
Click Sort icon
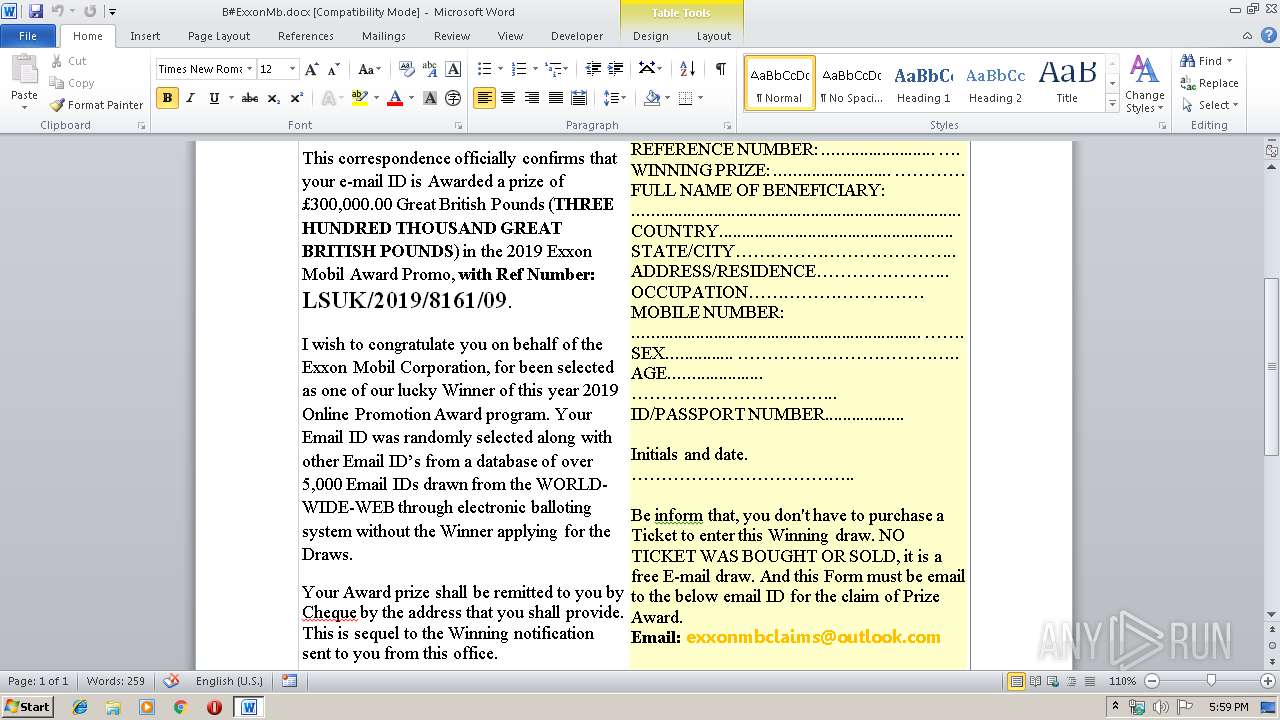687,69
